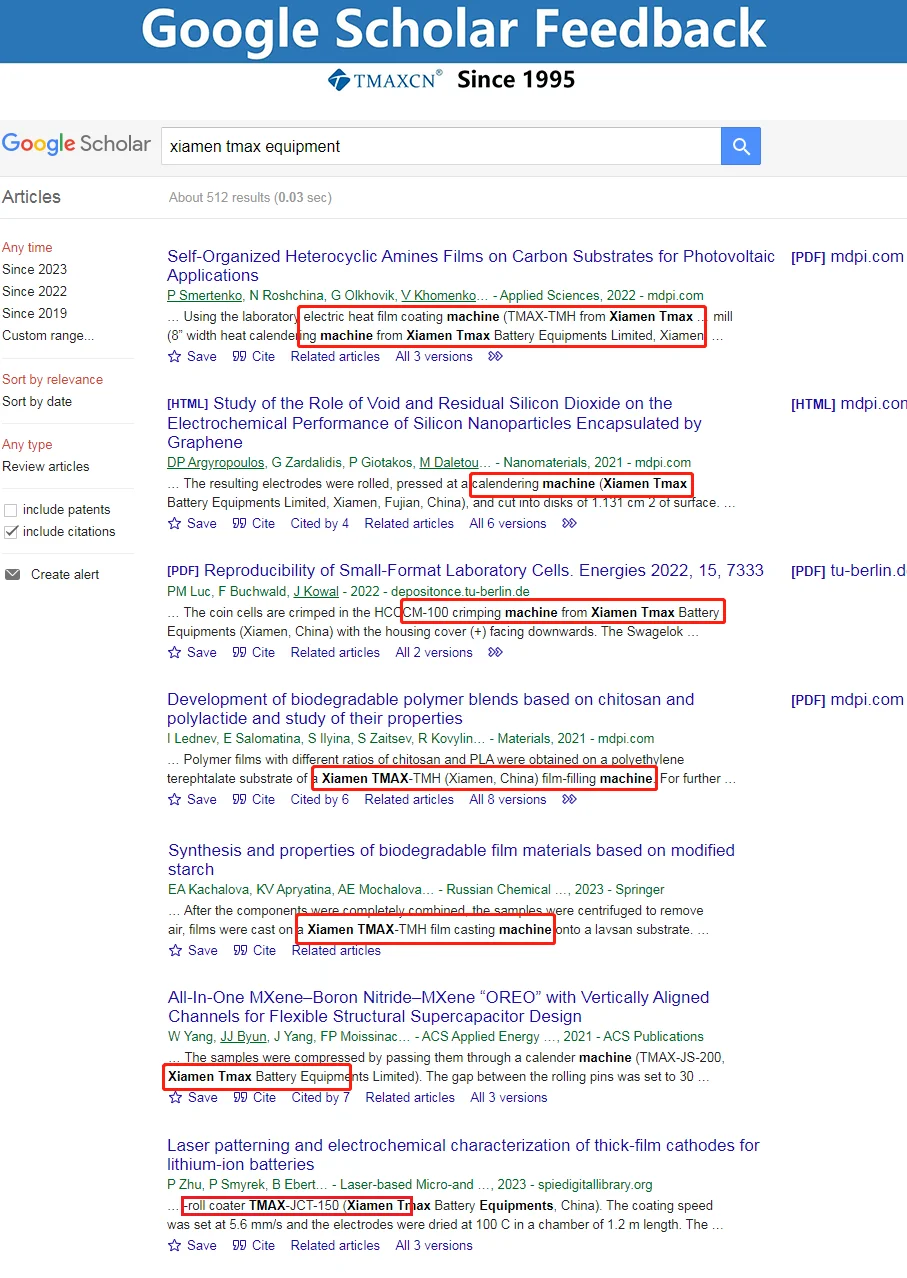Click the double-arrow more icon beside All 6 versions
The width and height of the screenshot is (907, 1278).
click(x=569, y=523)
